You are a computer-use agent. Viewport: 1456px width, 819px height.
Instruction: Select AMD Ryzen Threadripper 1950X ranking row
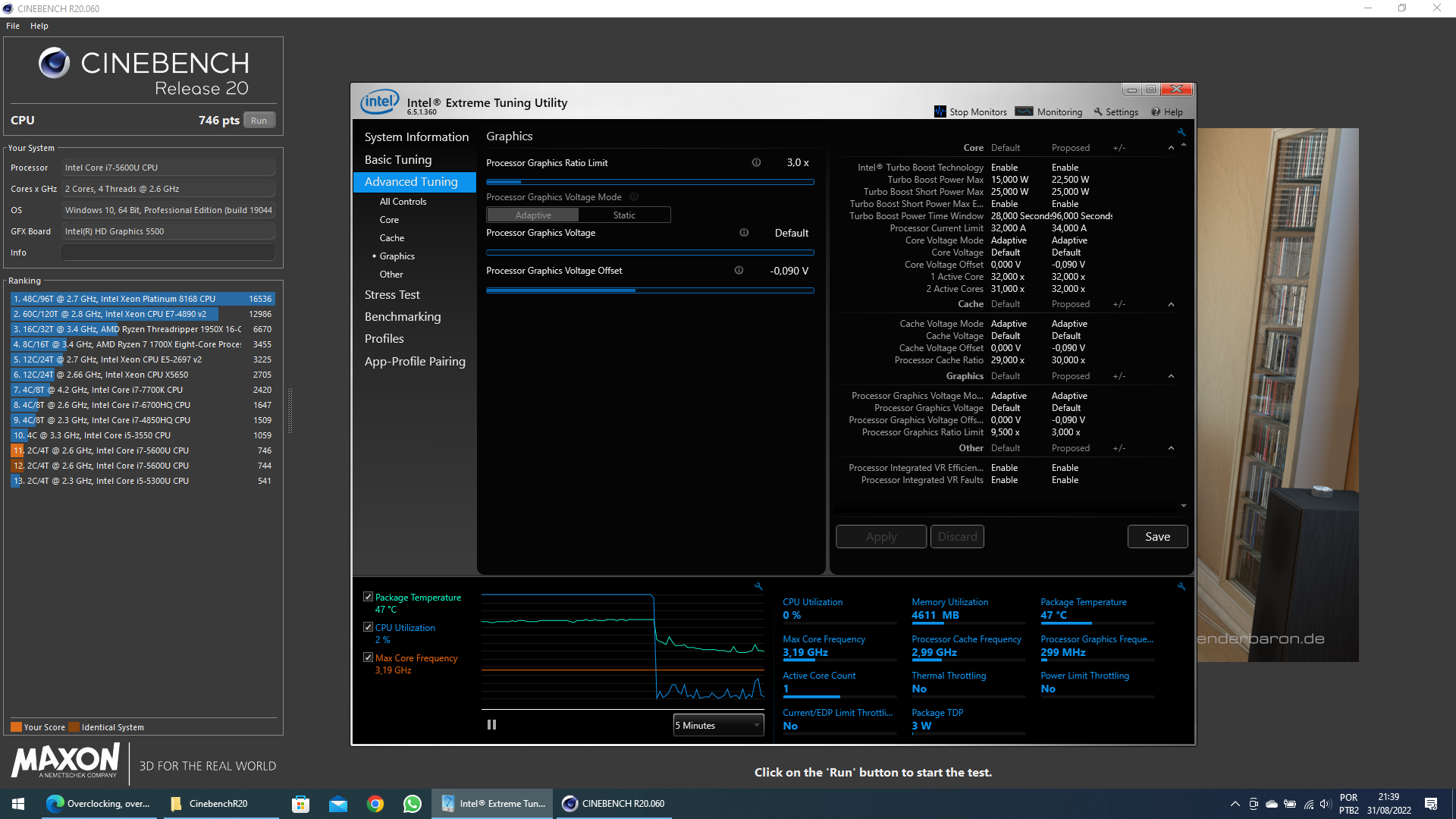coord(143,329)
